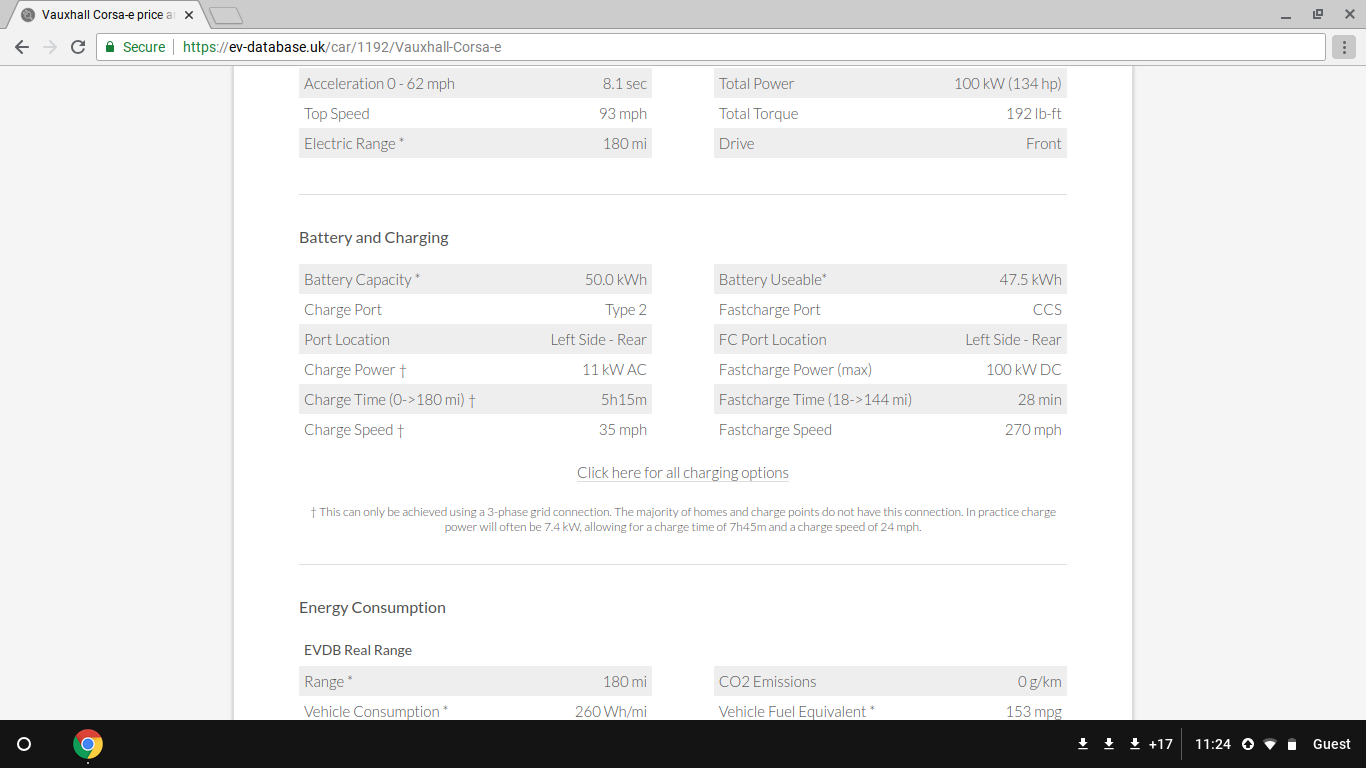This screenshot has height=768, width=1366.
Task: Click the Range label in the Energy Consumption table
Action: pos(328,682)
